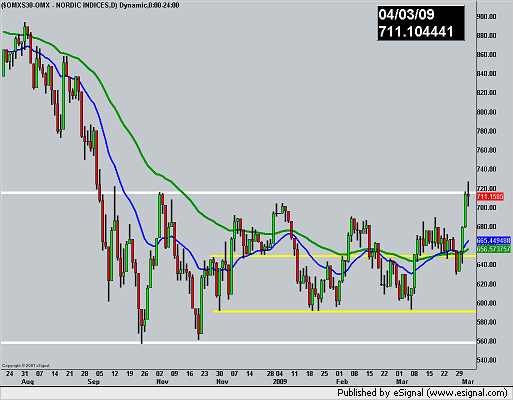513x400 pixels.
Task: Click the 04/03/09 date in the black box
Action: point(406,15)
